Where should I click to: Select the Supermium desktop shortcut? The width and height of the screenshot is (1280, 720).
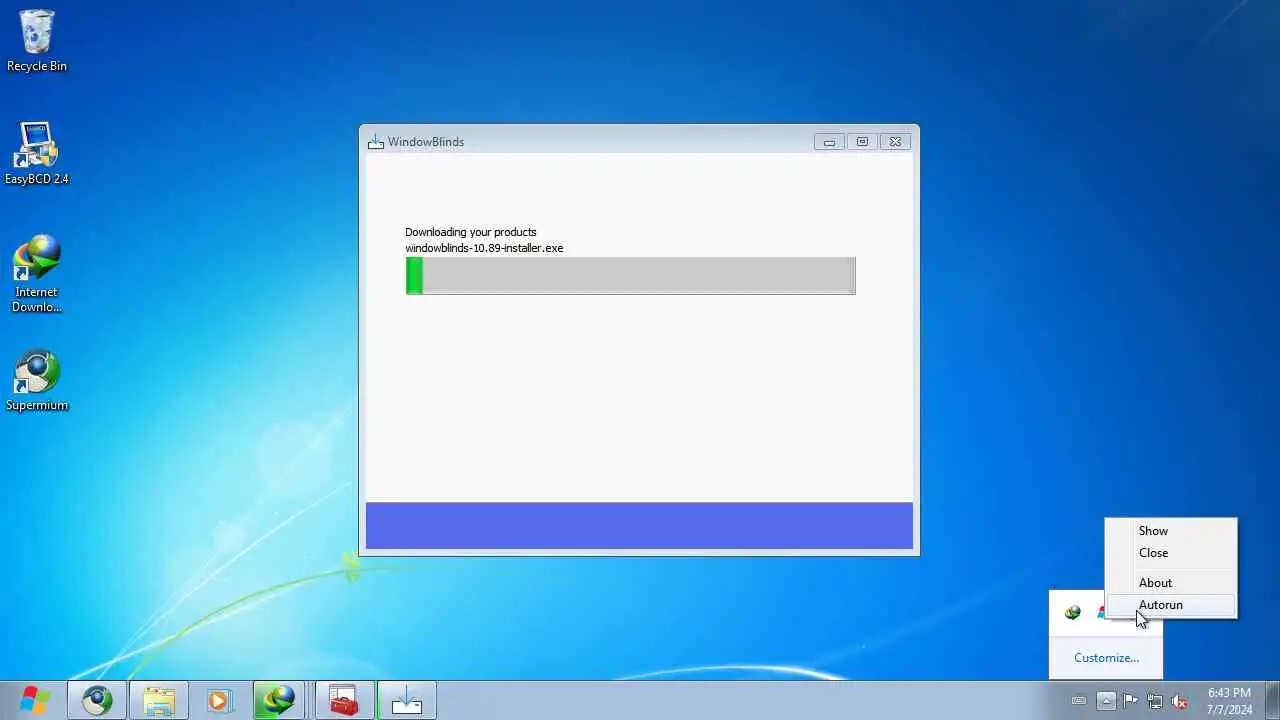[37, 381]
